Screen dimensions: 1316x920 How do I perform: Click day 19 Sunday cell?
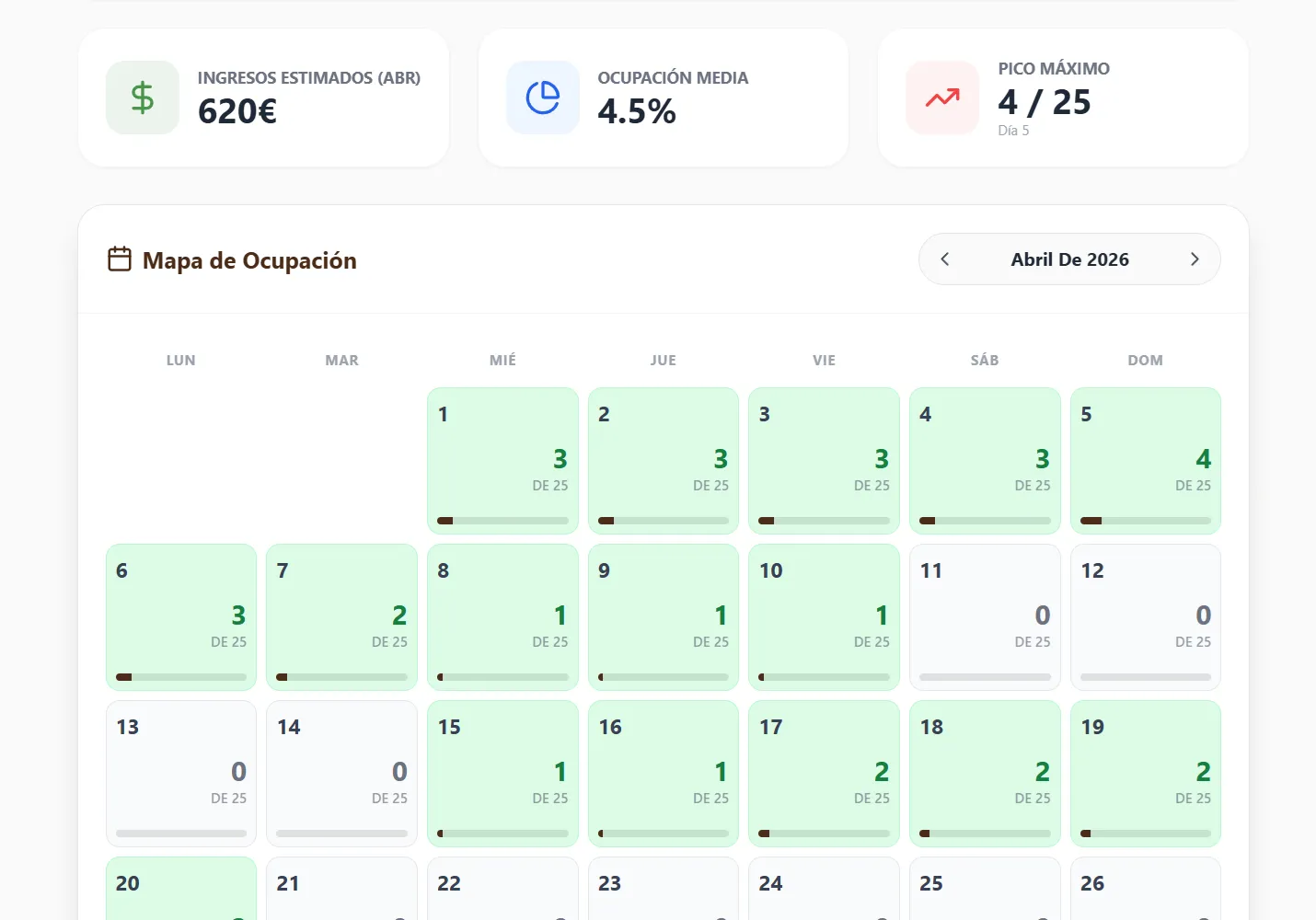[x=1145, y=773]
